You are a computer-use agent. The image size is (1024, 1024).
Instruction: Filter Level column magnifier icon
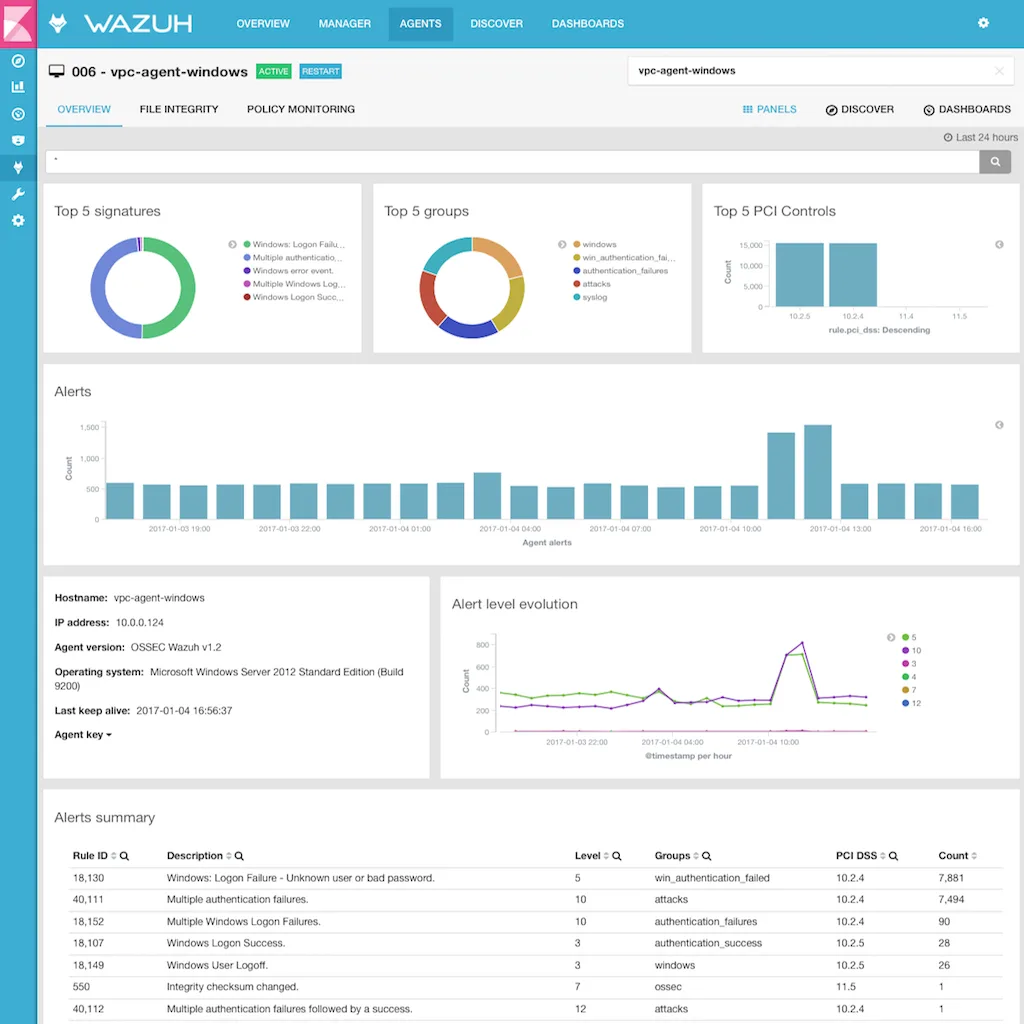616,856
